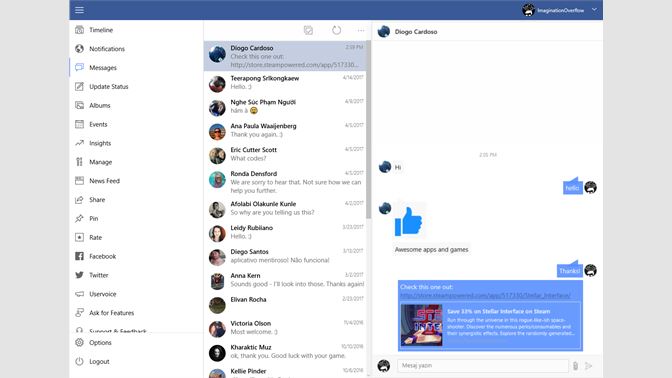Expand the ImaginationOverflow account dropdown
Screen dimensions: 672x378
[x=594, y=9]
